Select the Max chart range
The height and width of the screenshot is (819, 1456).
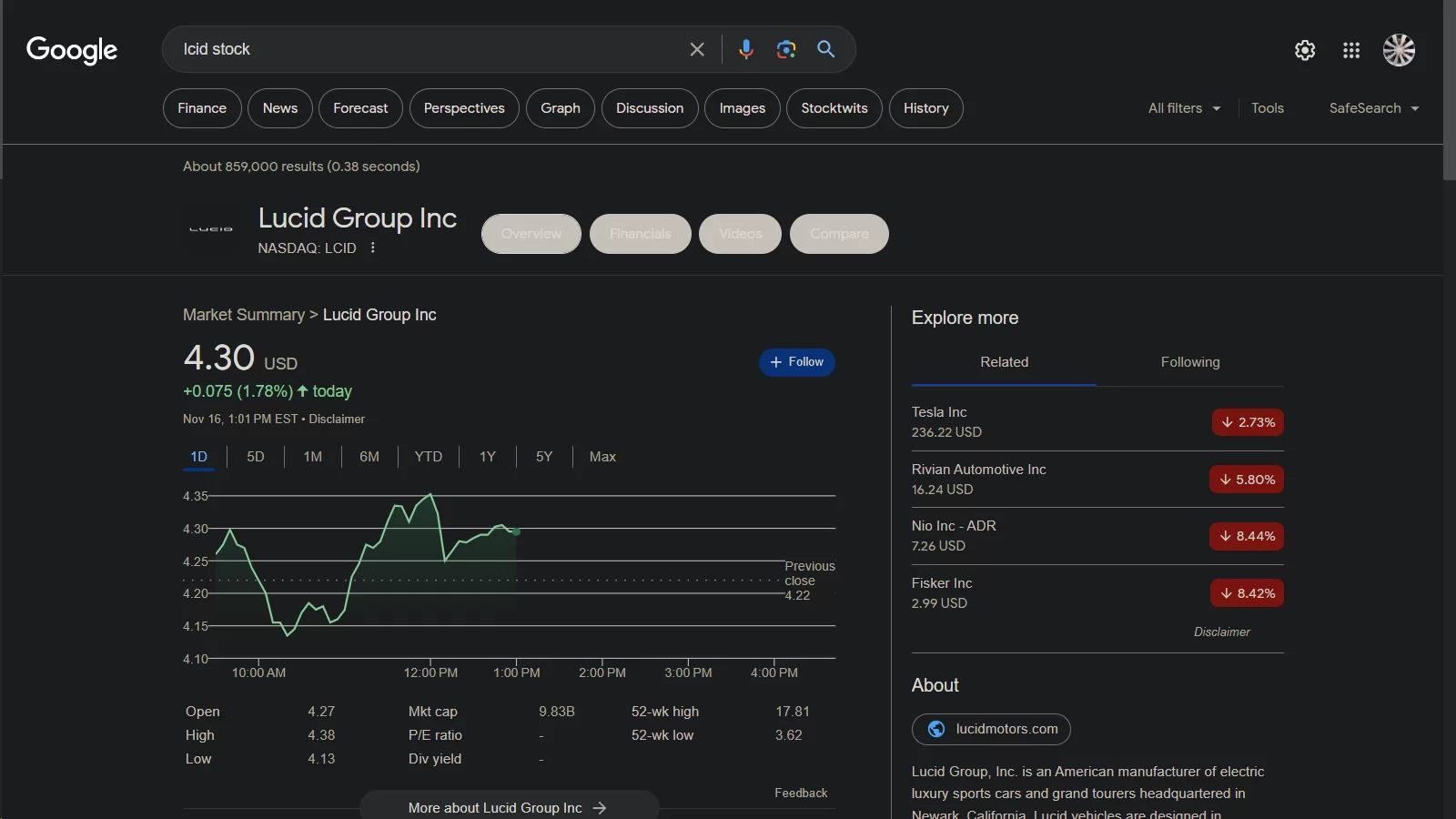(602, 457)
